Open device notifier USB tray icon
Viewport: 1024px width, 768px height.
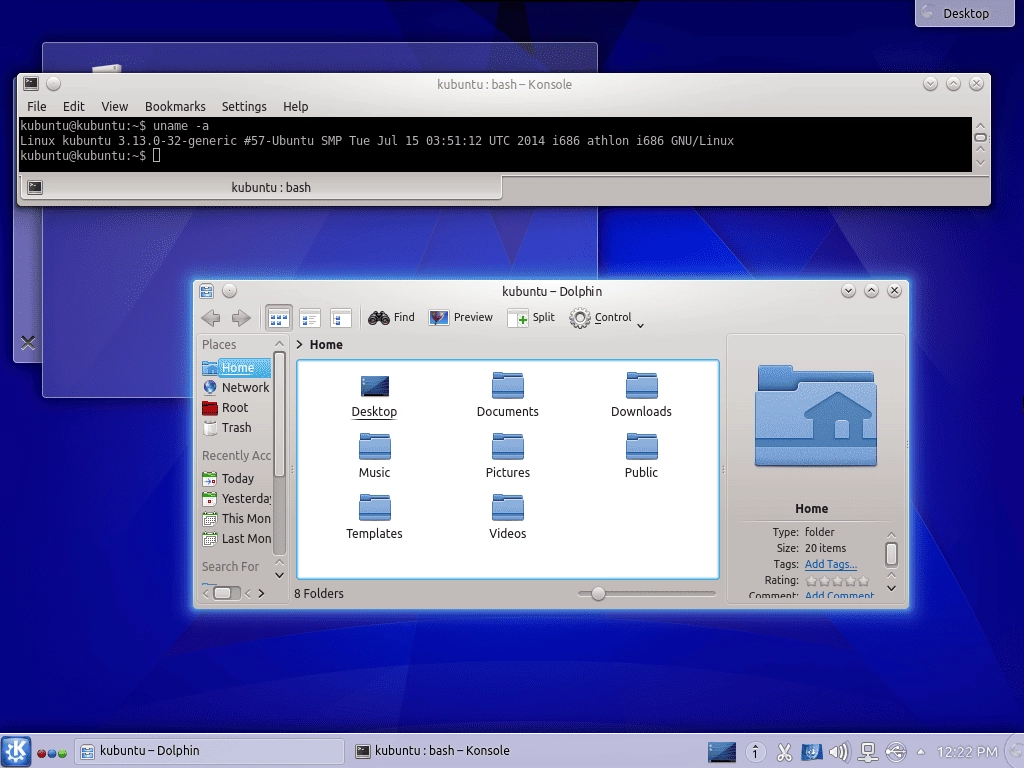point(896,752)
